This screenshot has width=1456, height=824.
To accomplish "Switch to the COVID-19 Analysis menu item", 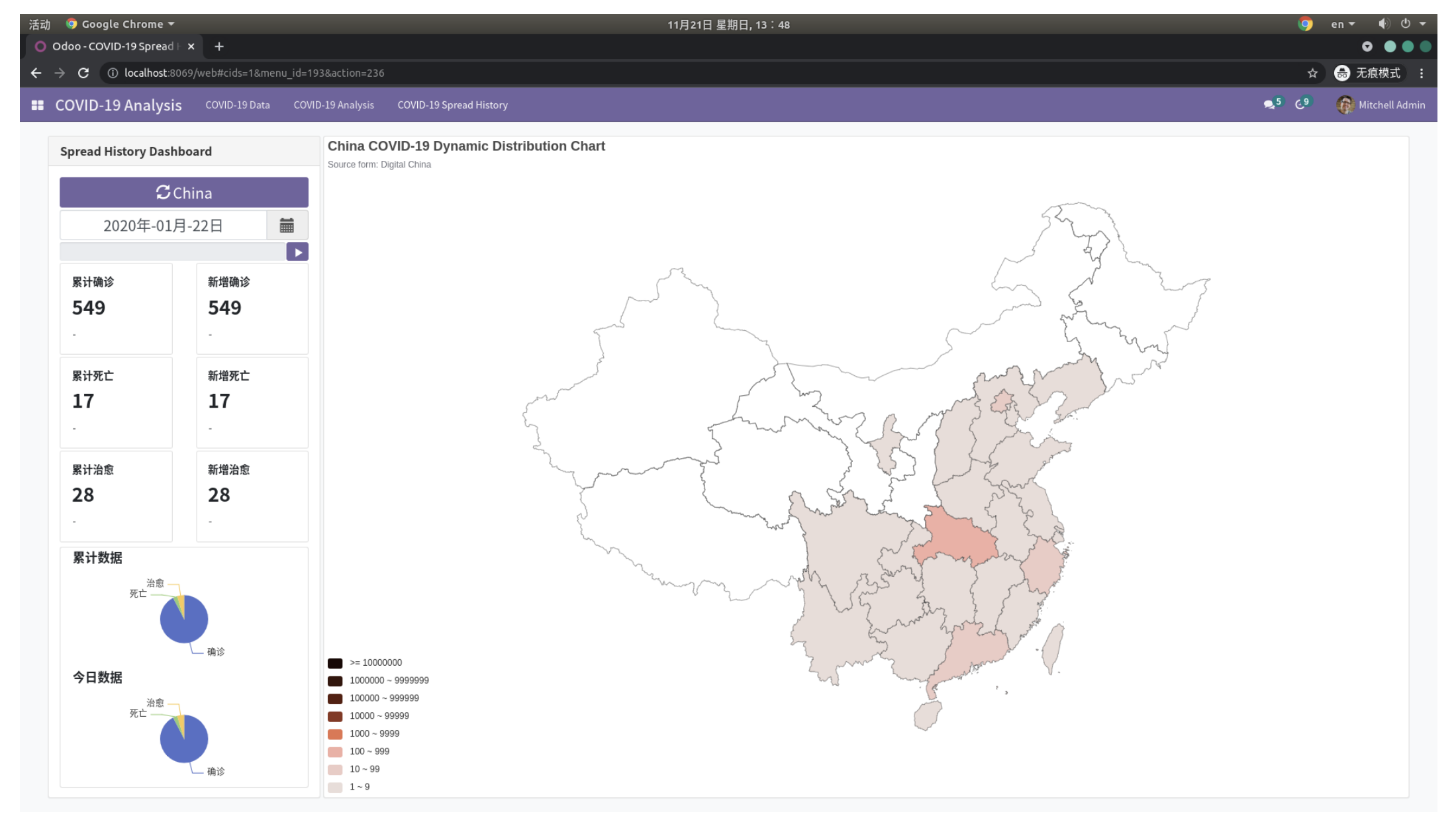I will click(333, 105).
